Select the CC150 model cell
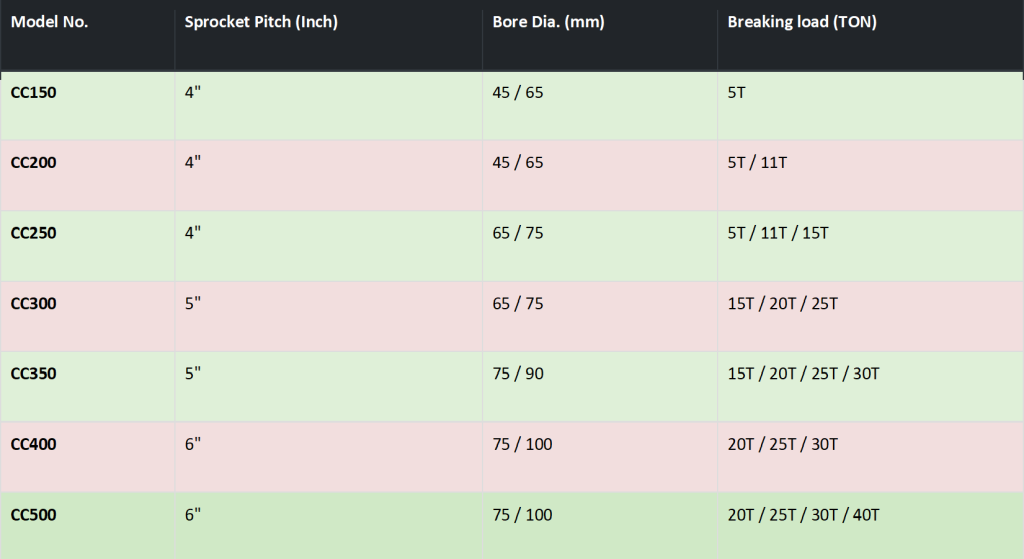The width and height of the screenshot is (1024, 559). coord(34,92)
